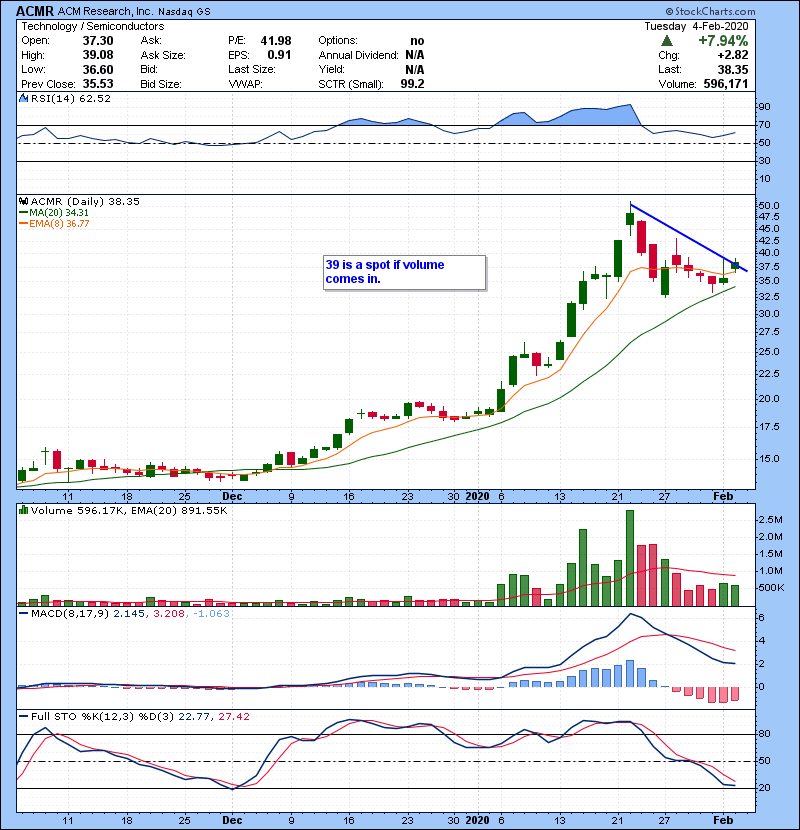
Task: Click the Technology / Semiconductors sector label
Action: click(x=93, y=26)
